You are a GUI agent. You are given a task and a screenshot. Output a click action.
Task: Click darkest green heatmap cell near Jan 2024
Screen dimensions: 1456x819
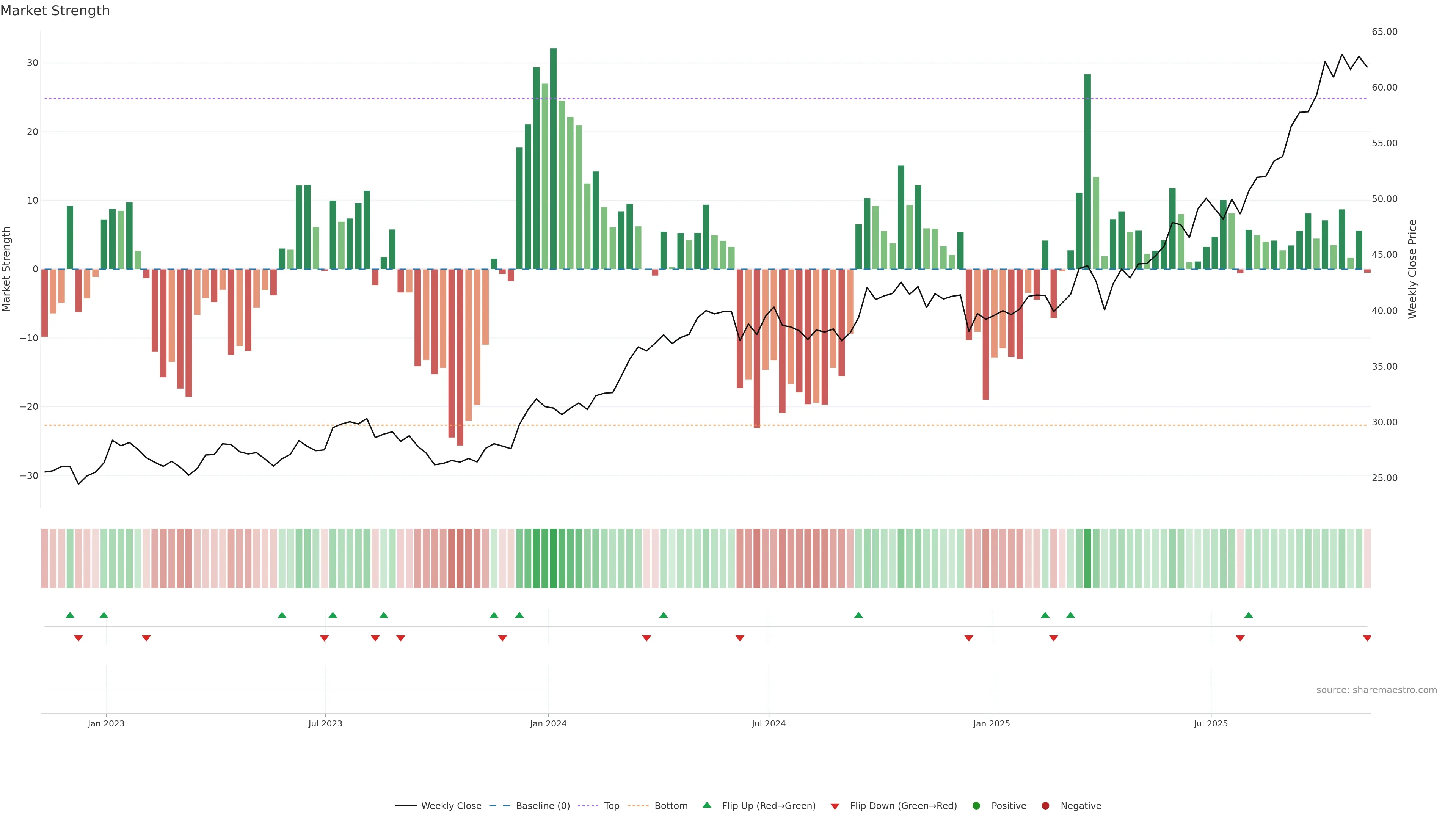[553, 559]
